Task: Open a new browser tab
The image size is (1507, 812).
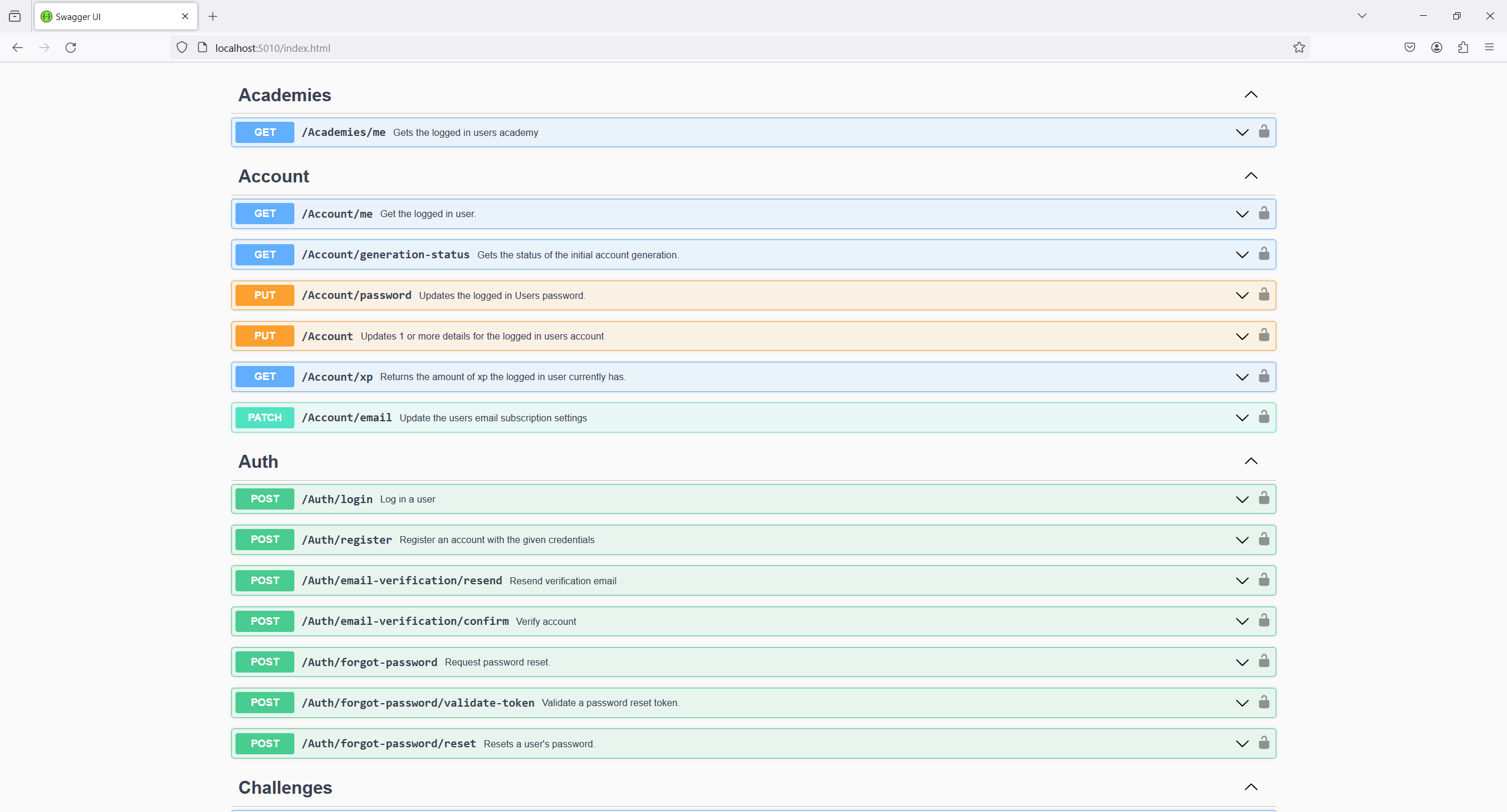Action: click(213, 16)
